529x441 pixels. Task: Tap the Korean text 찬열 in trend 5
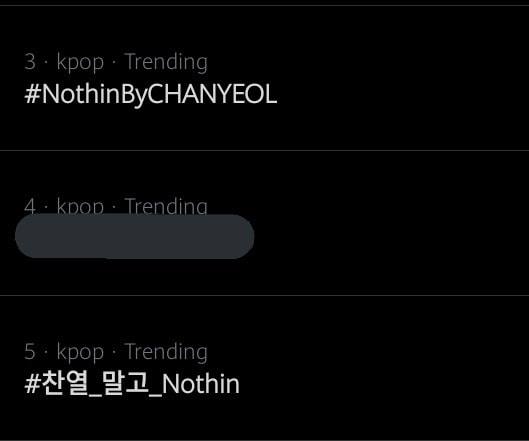[x=65, y=383]
